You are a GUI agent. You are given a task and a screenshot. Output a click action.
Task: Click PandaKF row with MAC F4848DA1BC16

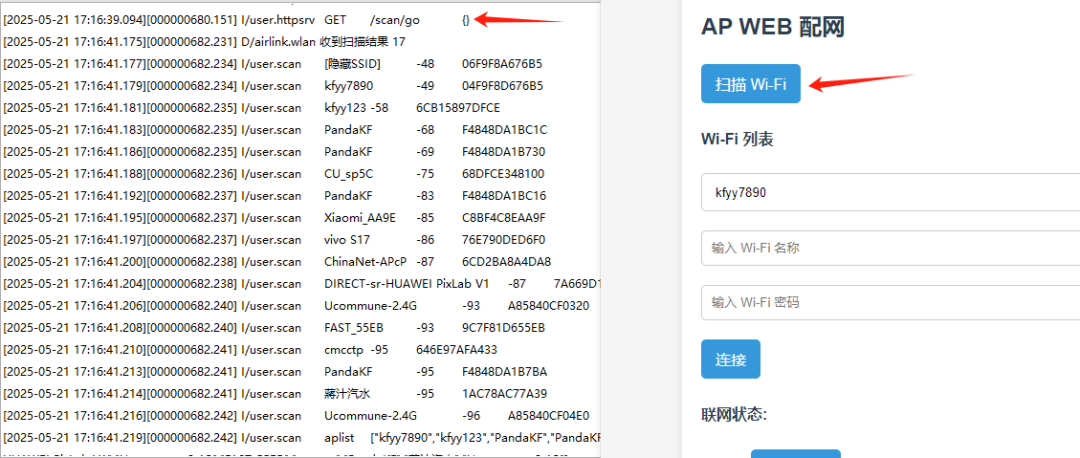(275, 196)
